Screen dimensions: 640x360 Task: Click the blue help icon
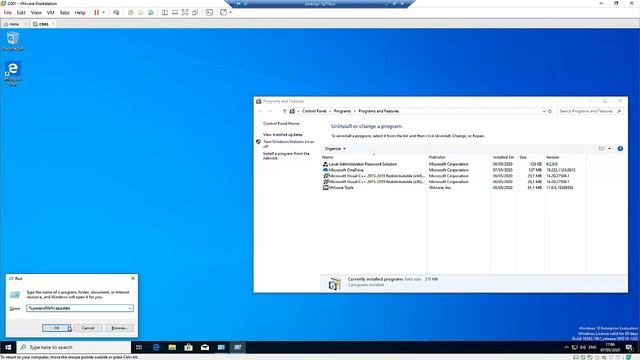(x=620, y=149)
